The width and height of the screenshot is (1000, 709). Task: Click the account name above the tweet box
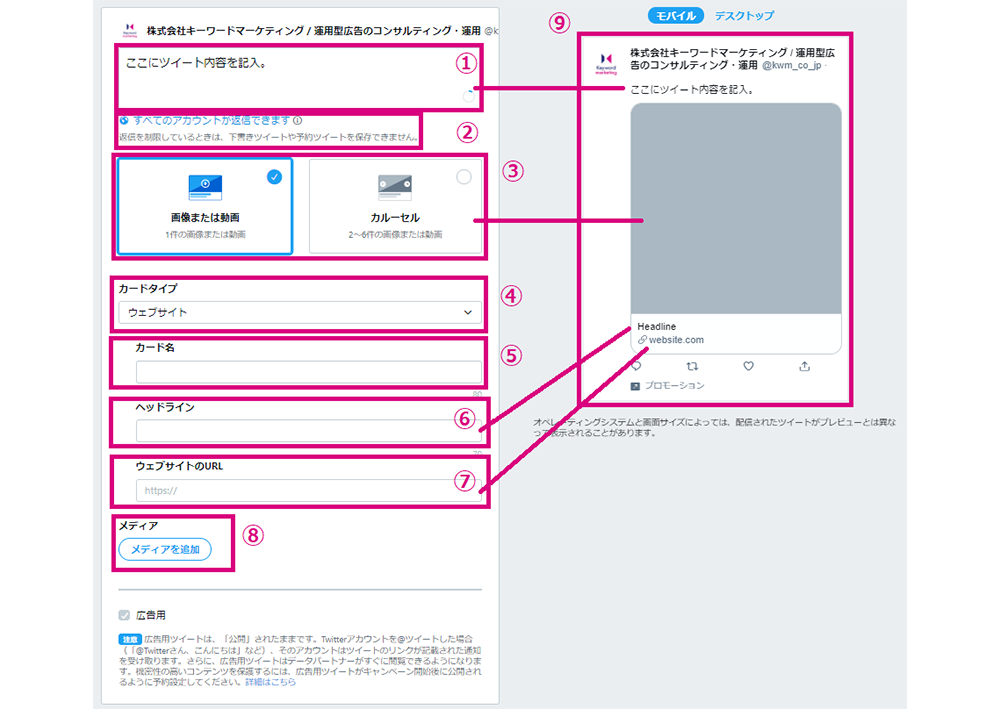(x=314, y=31)
